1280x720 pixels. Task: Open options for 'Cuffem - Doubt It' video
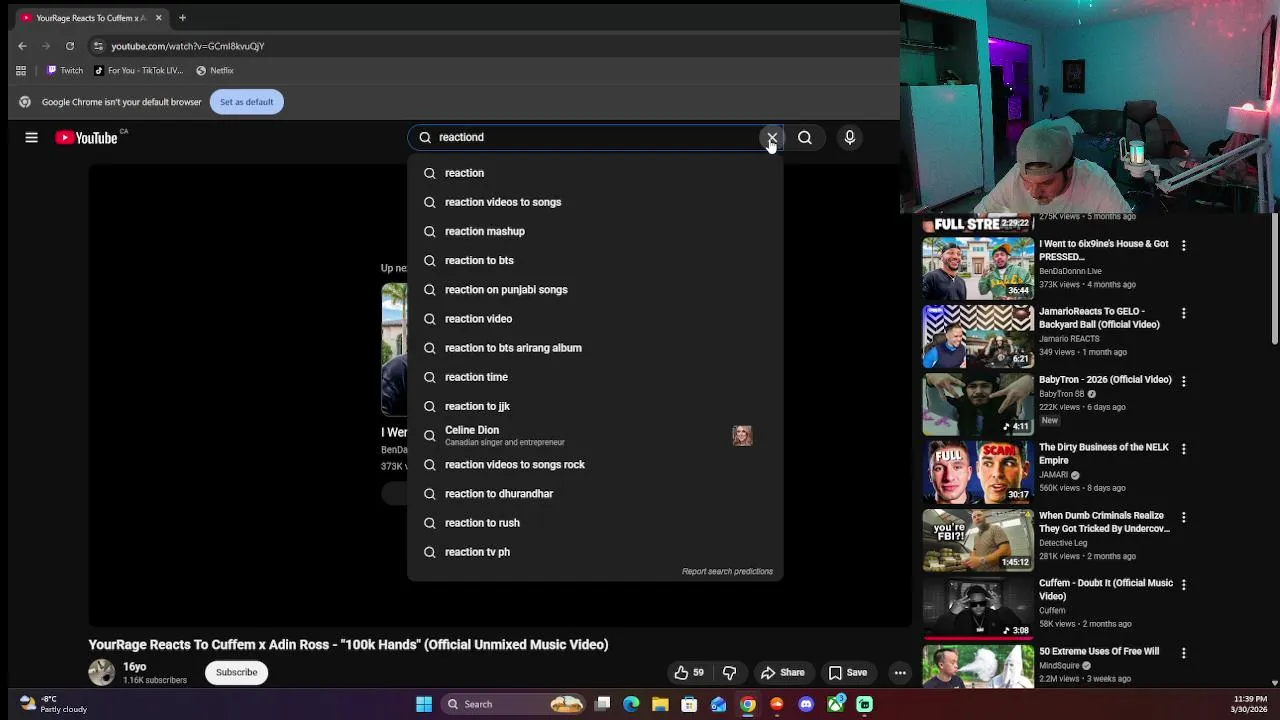coord(1184,585)
